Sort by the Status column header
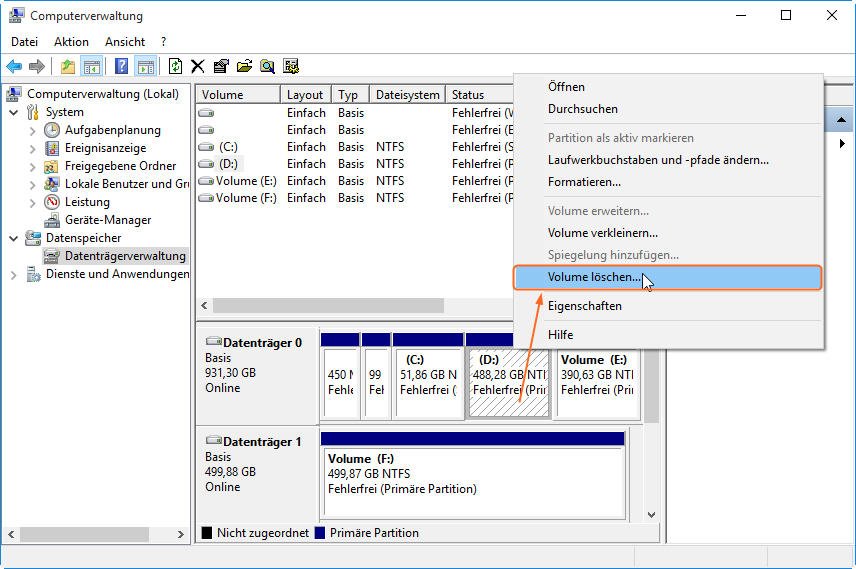856x569 pixels. [479, 94]
